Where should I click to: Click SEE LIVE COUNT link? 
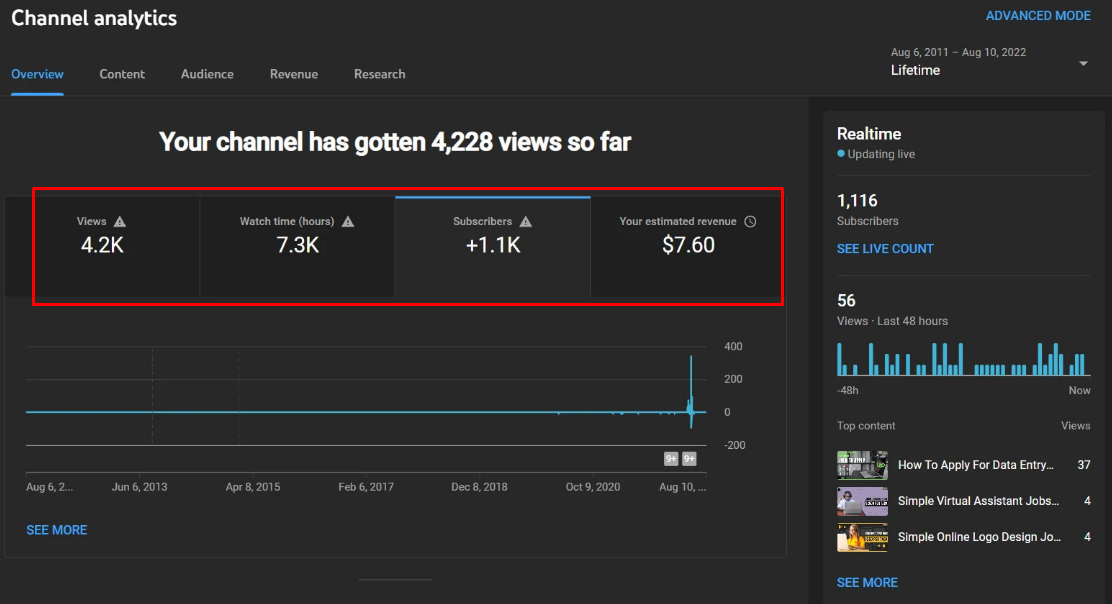coord(885,249)
